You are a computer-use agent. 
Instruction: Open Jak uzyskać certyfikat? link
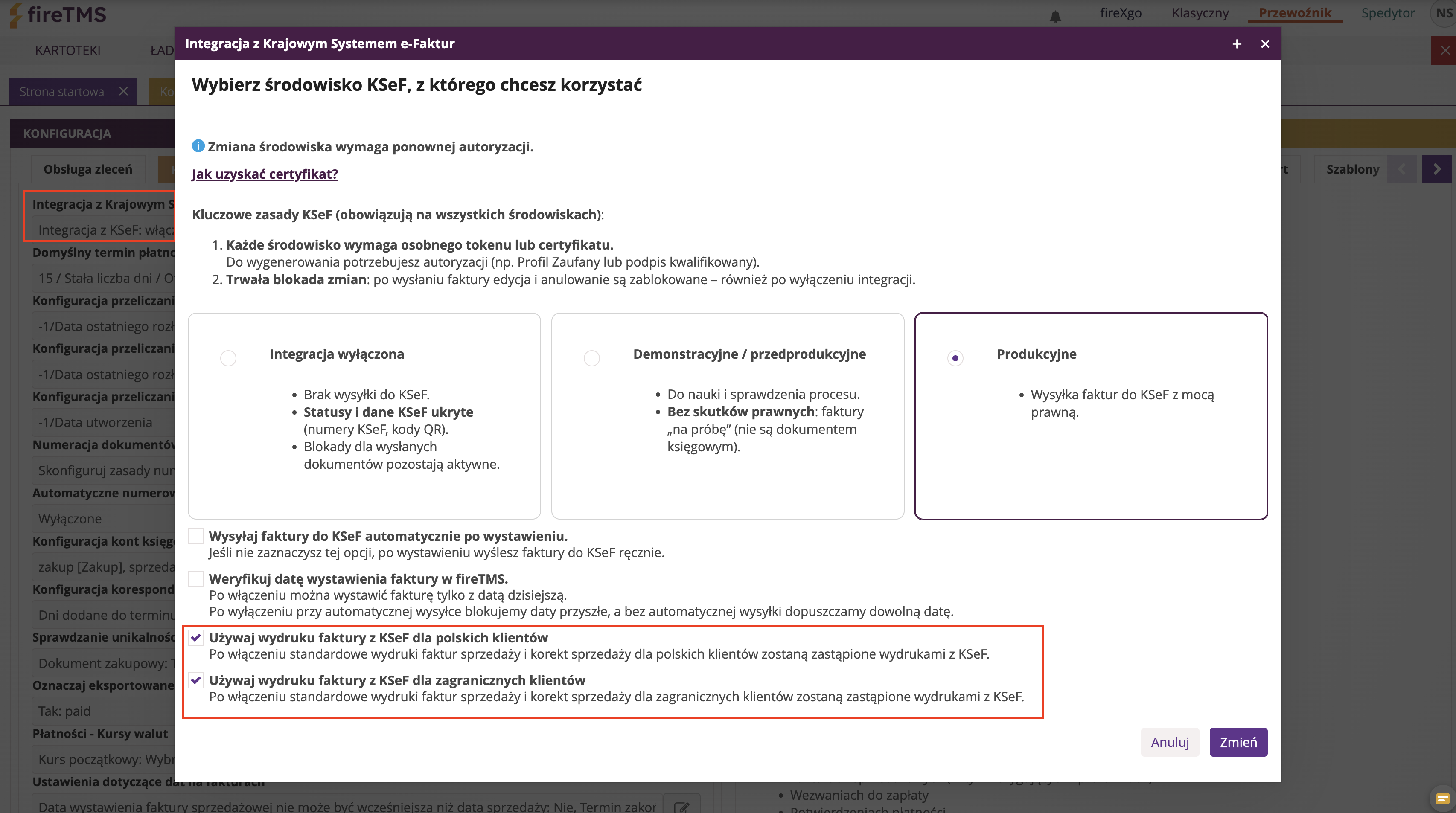[265, 174]
